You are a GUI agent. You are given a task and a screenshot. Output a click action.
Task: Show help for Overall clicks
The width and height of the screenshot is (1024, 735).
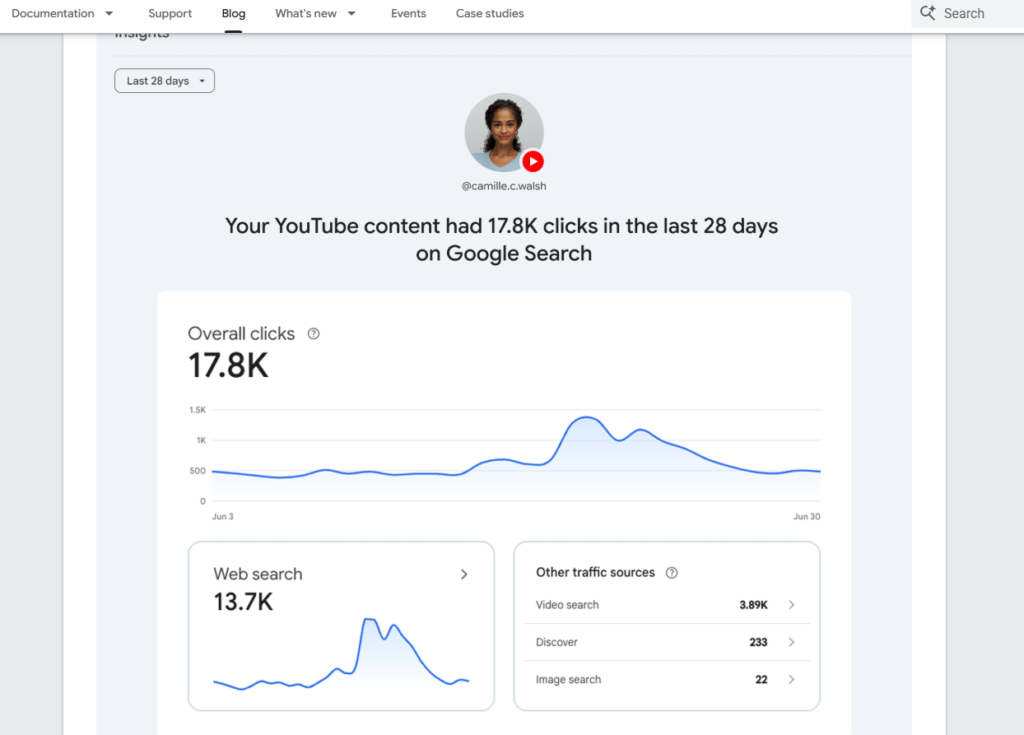coord(313,334)
